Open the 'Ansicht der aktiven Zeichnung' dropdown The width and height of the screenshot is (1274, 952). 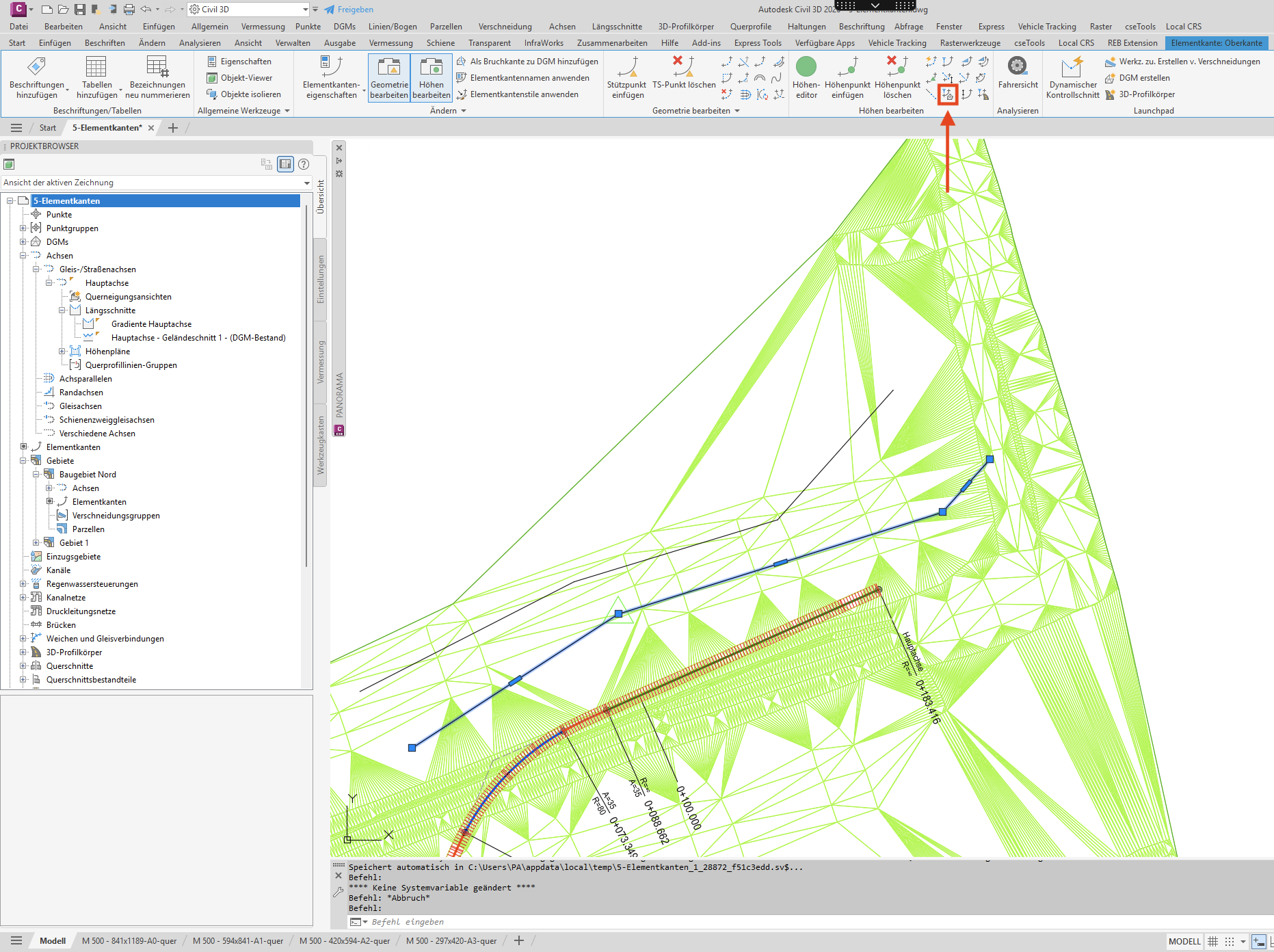(157, 183)
